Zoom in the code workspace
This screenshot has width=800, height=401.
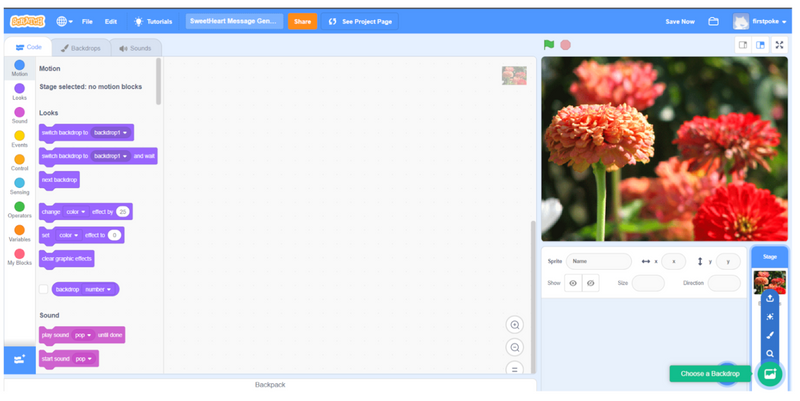pos(515,325)
